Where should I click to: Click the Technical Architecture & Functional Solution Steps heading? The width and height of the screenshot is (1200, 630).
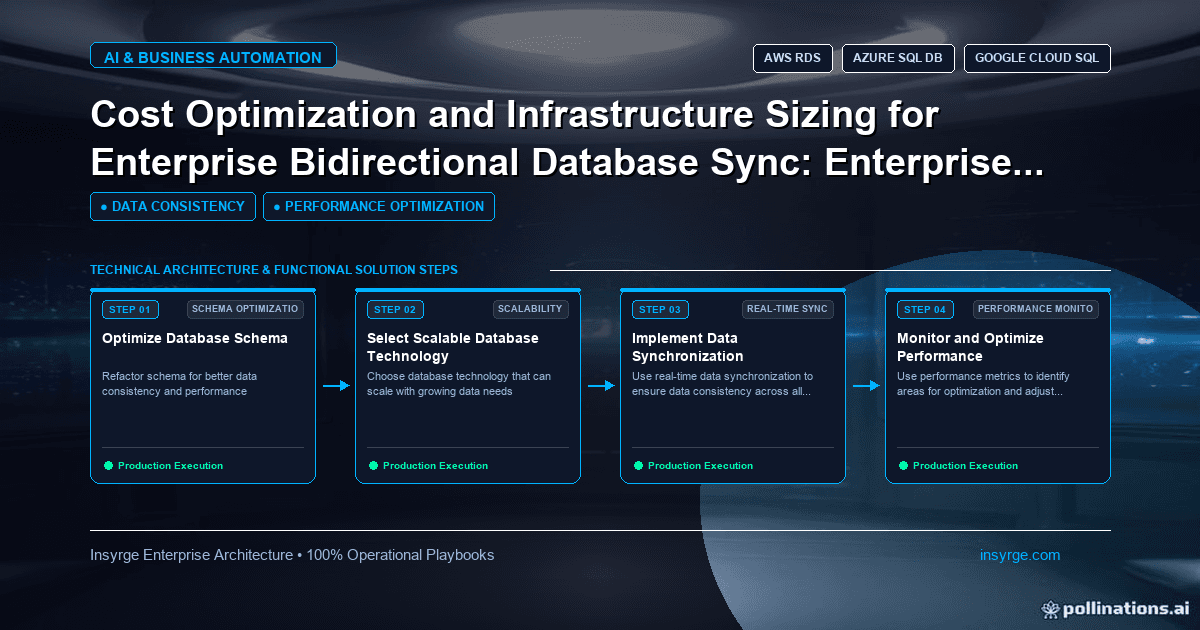274,270
